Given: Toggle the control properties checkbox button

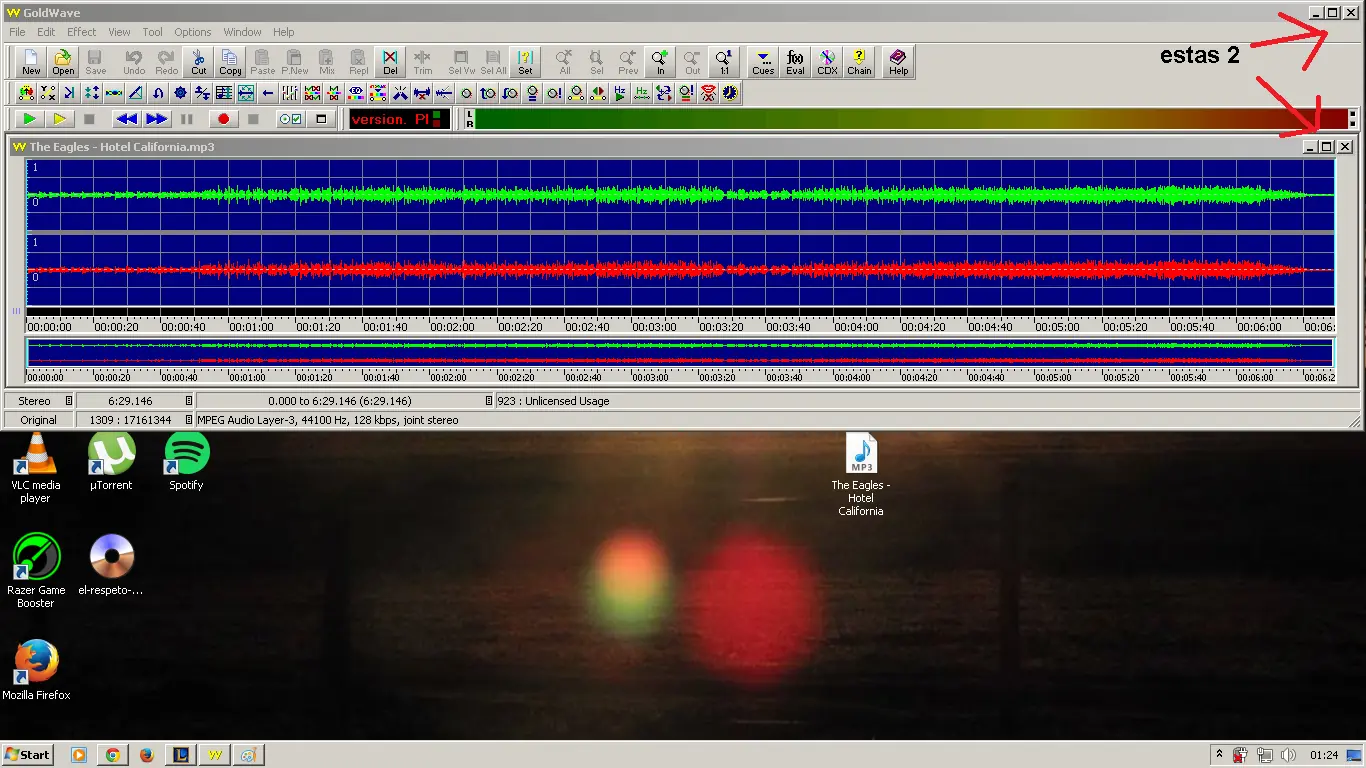Looking at the screenshot, I should [x=290, y=119].
